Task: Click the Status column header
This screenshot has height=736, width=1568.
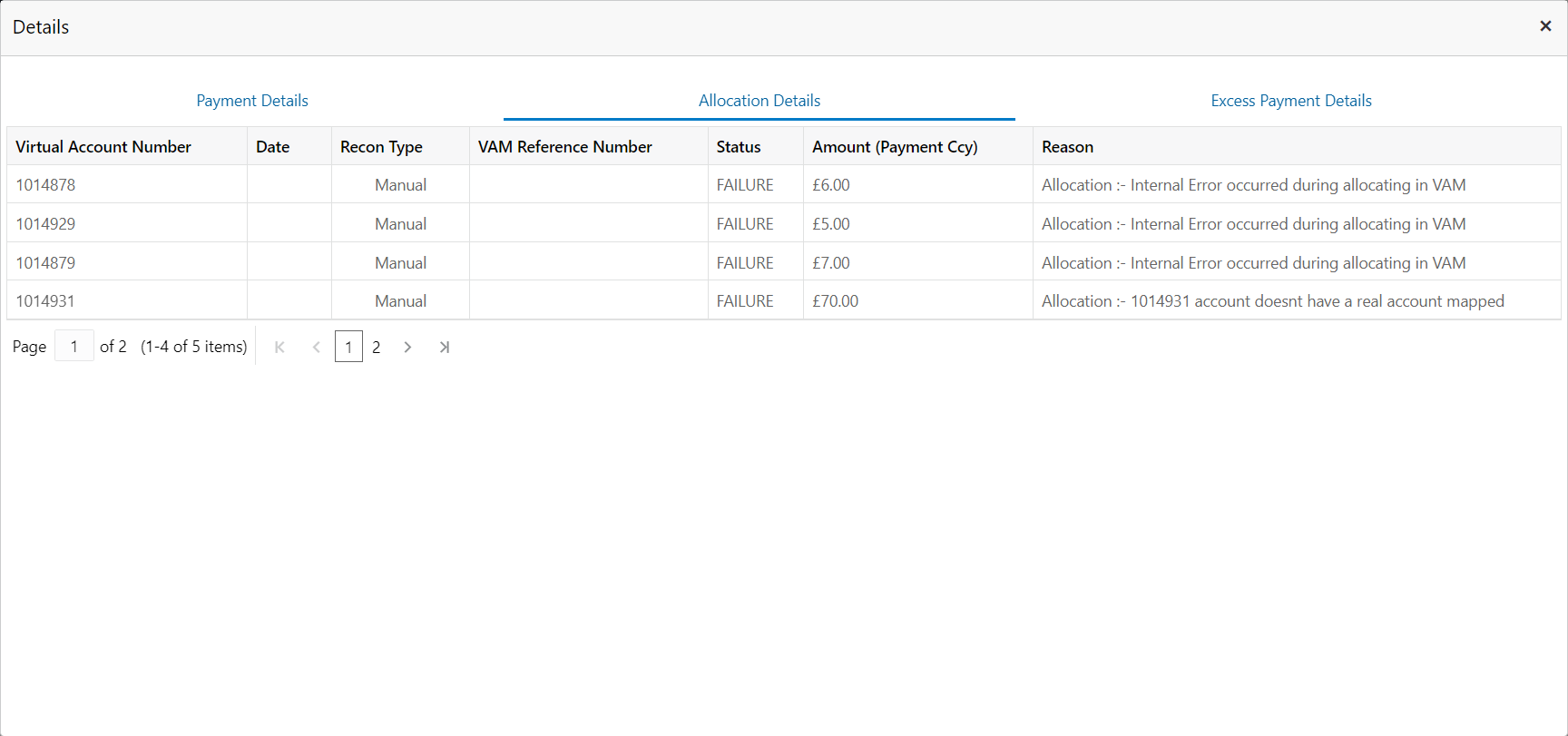Action: (756, 146)
